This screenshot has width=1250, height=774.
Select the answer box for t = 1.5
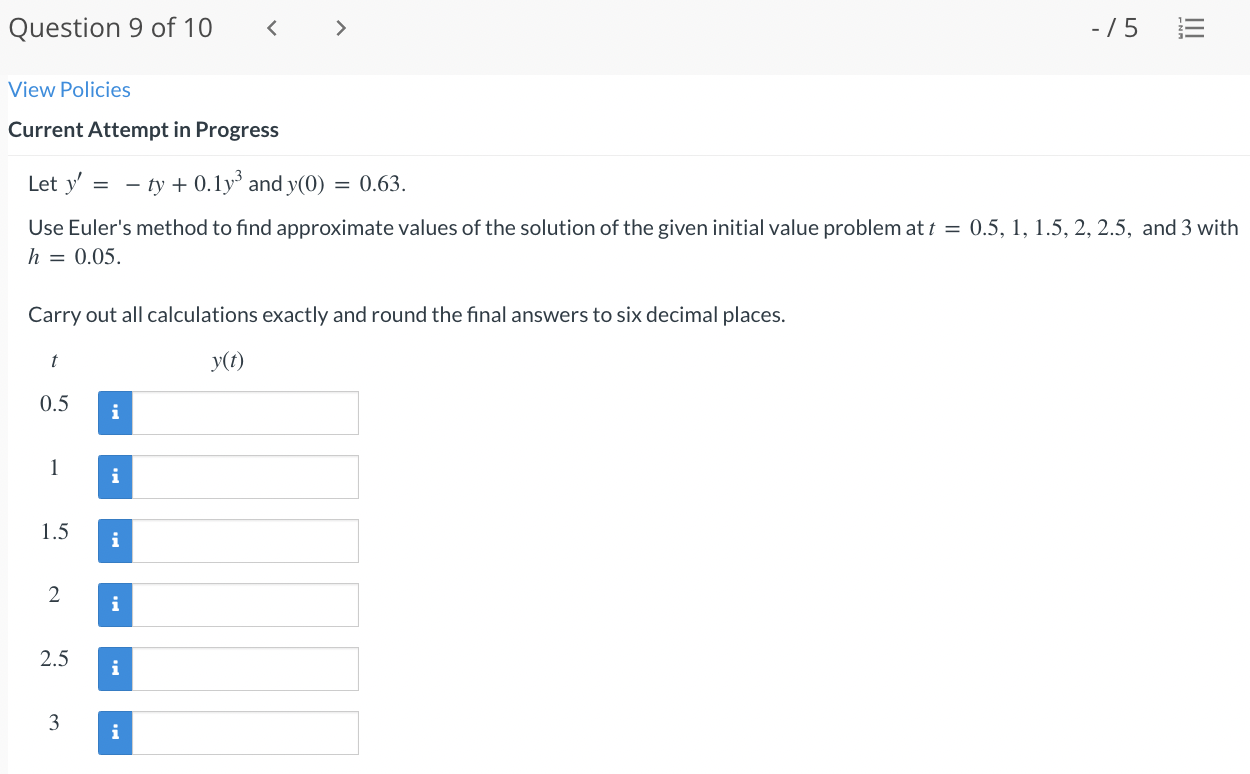245,540
